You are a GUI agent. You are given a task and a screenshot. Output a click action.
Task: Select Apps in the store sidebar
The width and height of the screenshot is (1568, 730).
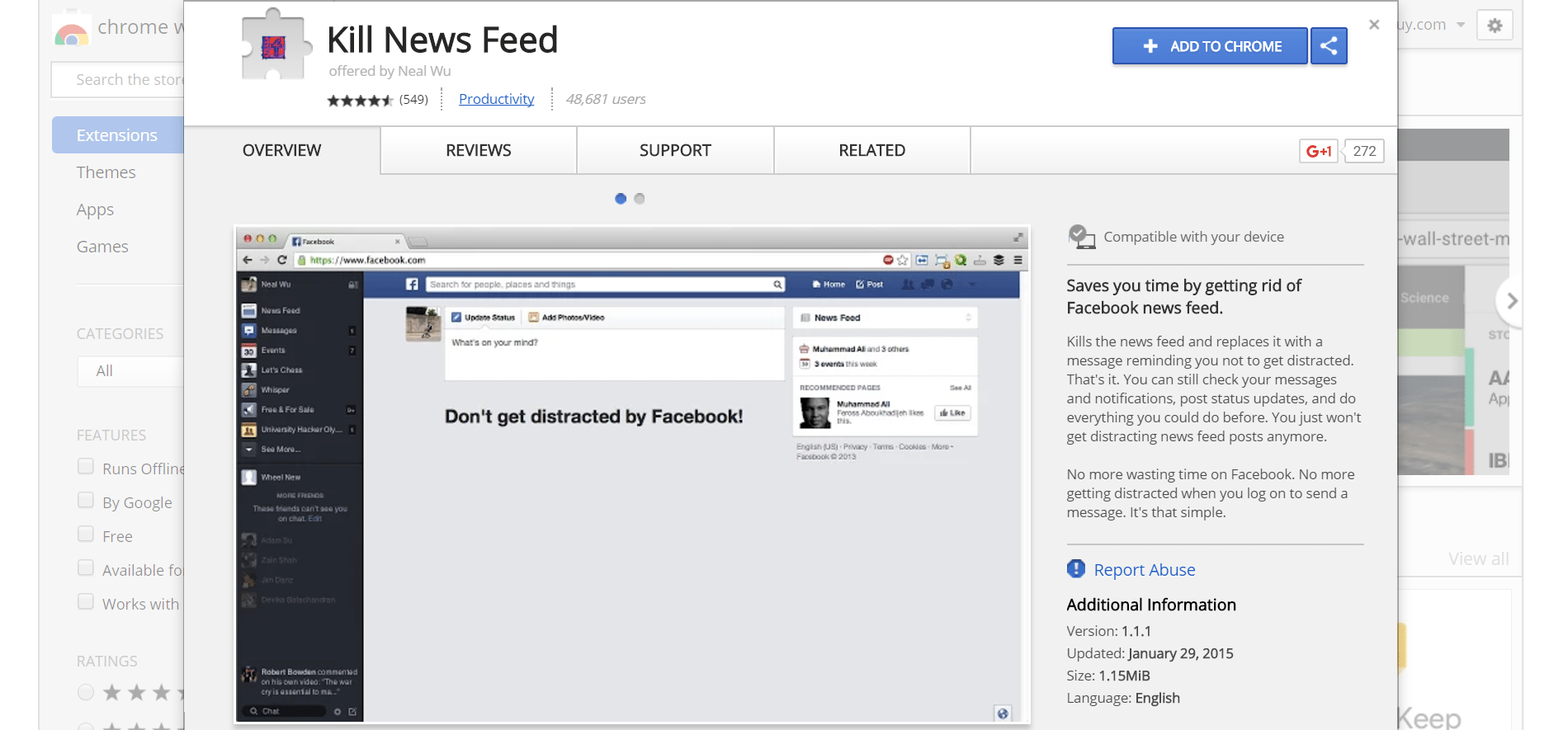(95, 210)
